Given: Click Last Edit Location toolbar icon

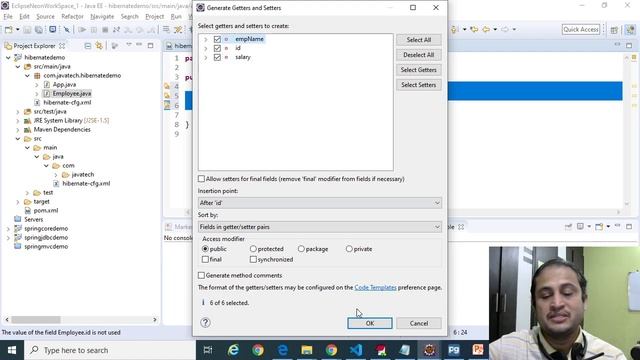Looking at the screenshot, I should [x=474, y=29].
